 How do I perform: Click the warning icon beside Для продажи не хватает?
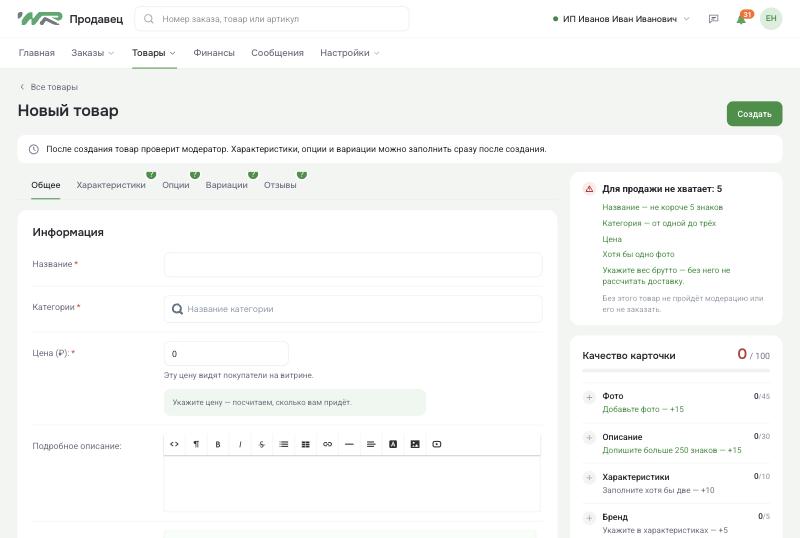(x=589, y=189)
